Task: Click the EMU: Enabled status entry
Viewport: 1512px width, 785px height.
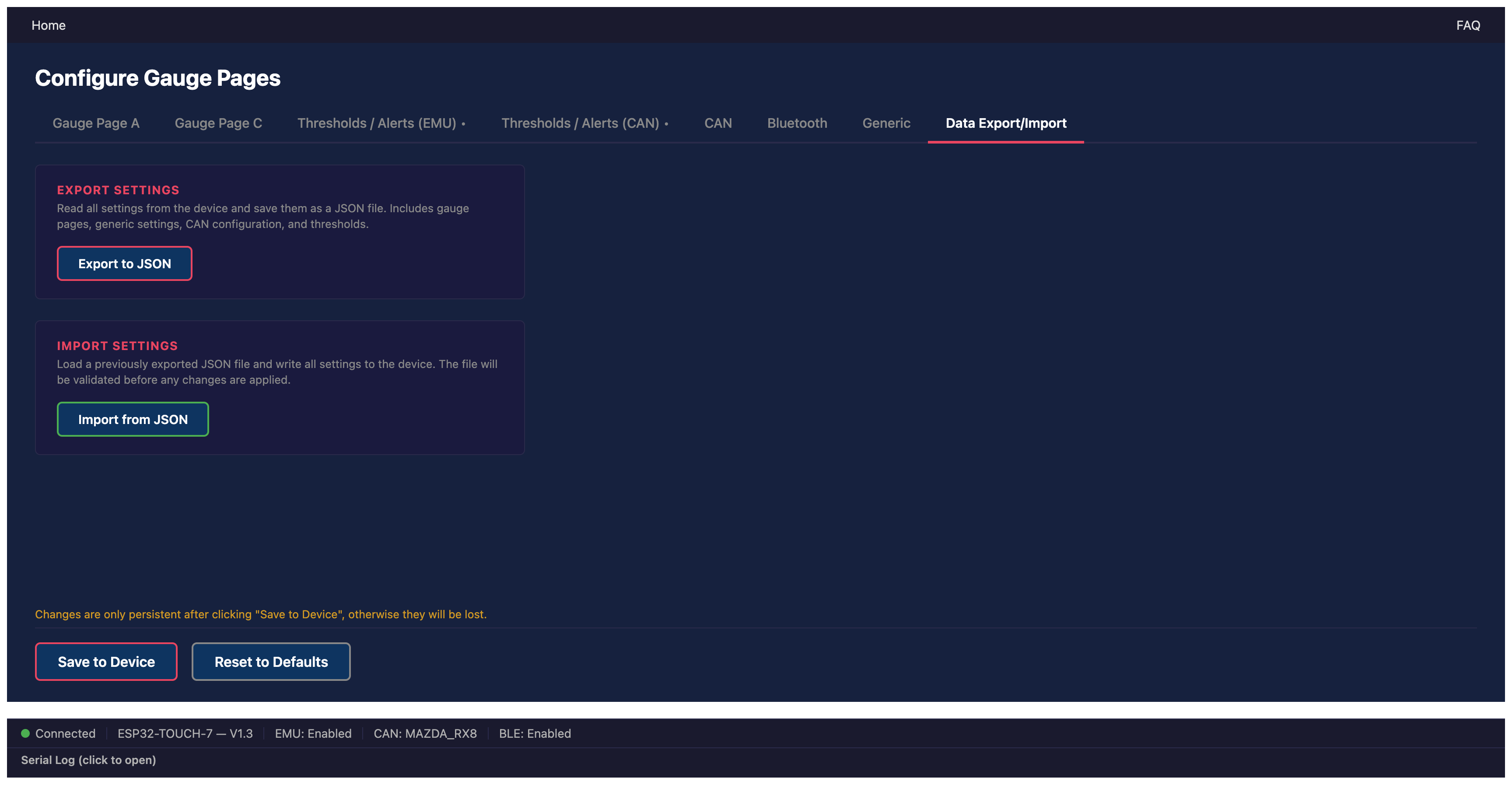Action: [313, 733]
